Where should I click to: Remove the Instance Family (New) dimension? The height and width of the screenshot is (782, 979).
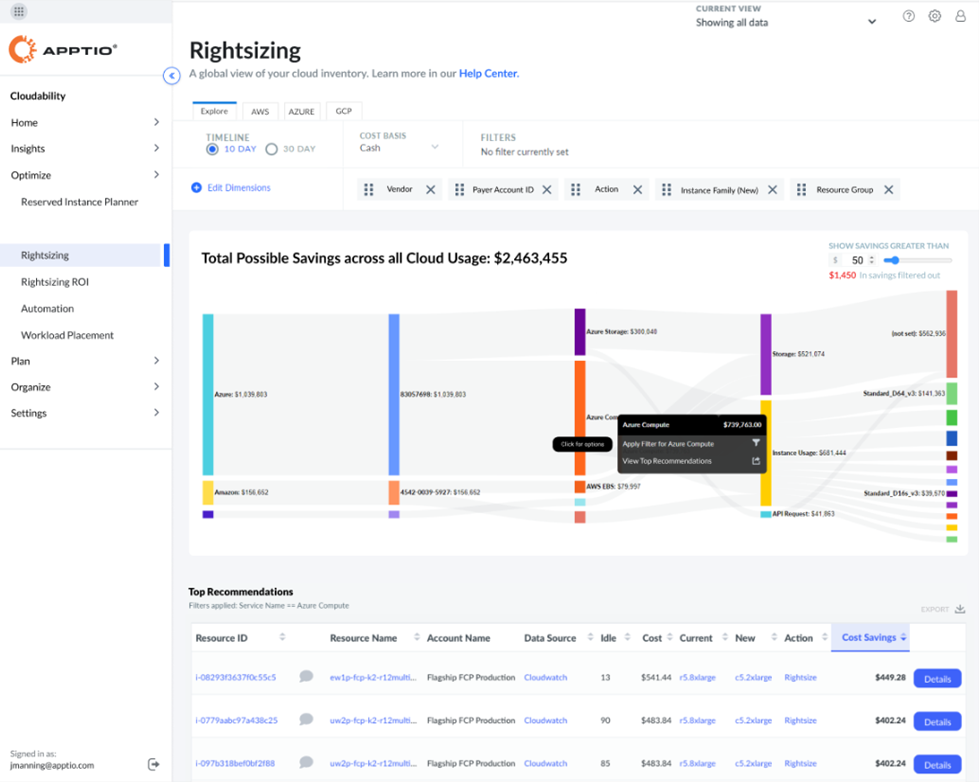[772, 190]
